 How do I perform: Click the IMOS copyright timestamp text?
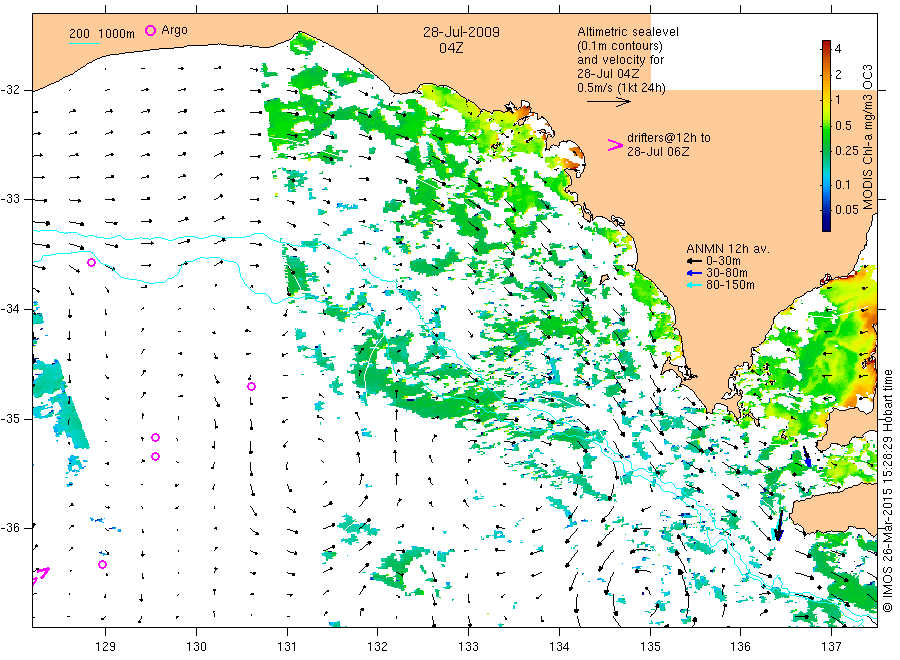click(x=887, y=491)
